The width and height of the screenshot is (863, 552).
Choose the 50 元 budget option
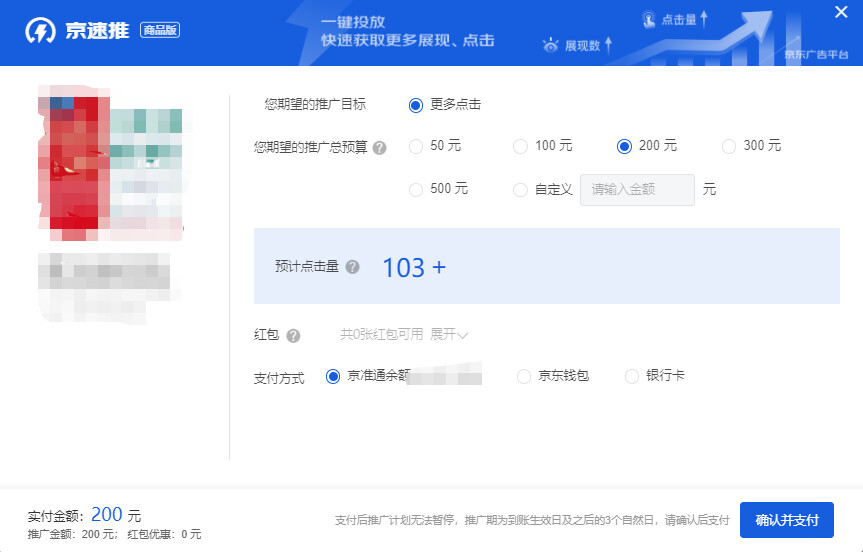(416, 147)
